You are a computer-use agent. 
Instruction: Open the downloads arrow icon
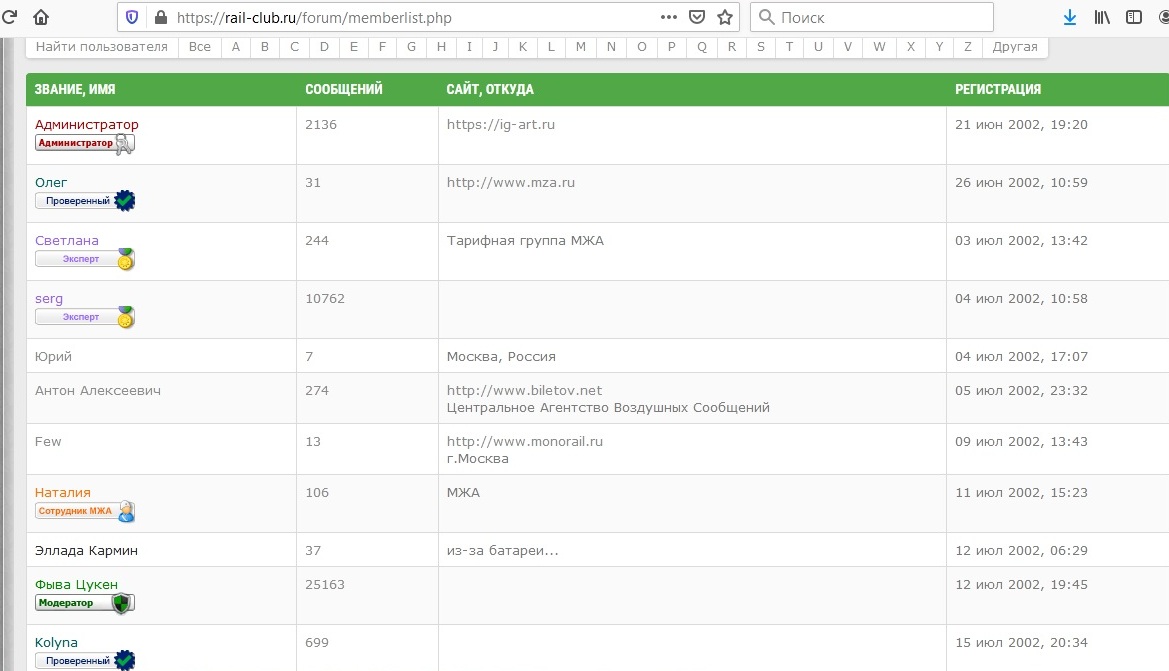click(1070, 17)
